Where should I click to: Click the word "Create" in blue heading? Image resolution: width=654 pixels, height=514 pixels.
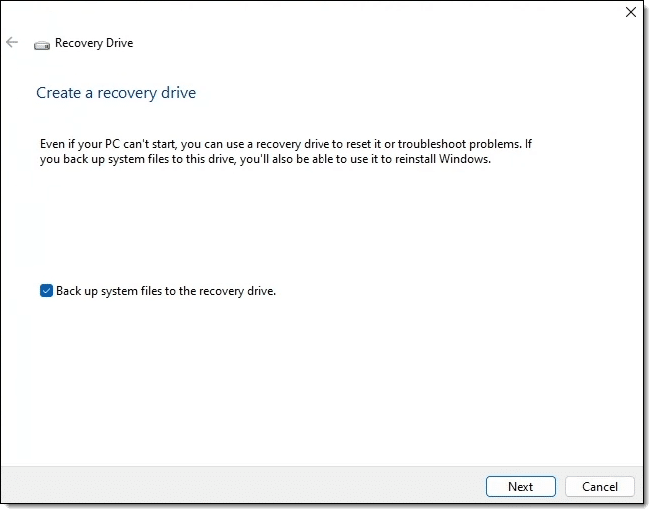click(x=58, y=93)
